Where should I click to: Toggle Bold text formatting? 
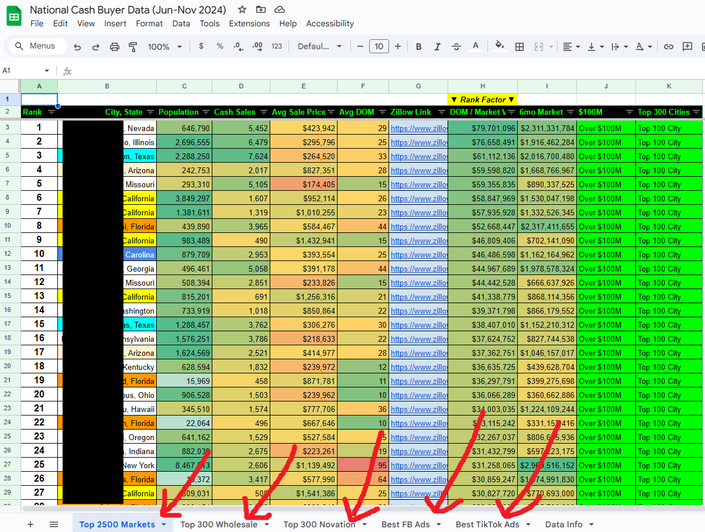[418, 47]
